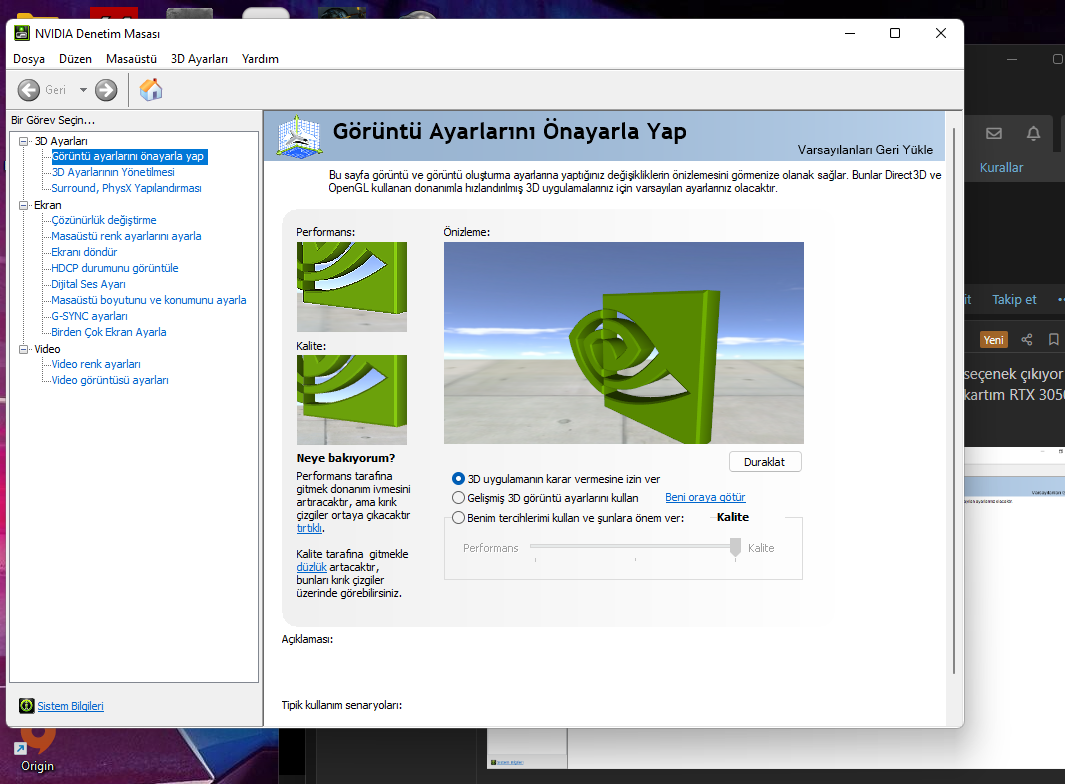The height and width of the screenshot is (784, 1065).
Task: Click the 'Geri' back label in toolbar
Action: [x=56, y=90]
